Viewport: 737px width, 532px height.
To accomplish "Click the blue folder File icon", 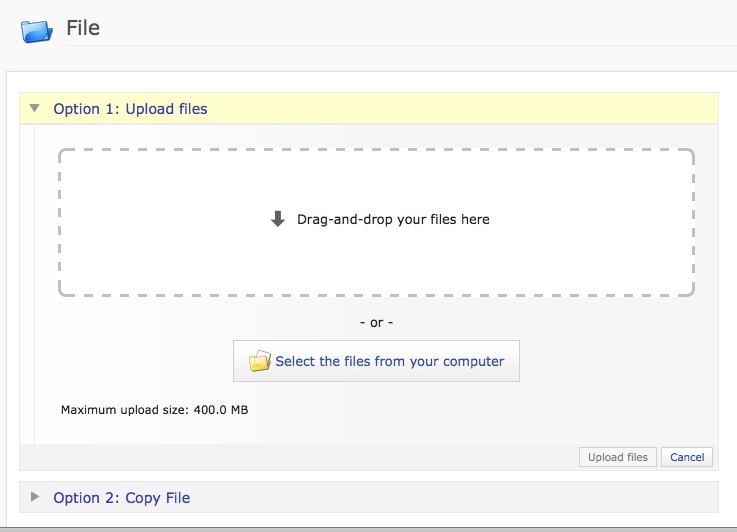I will [36, 30].
